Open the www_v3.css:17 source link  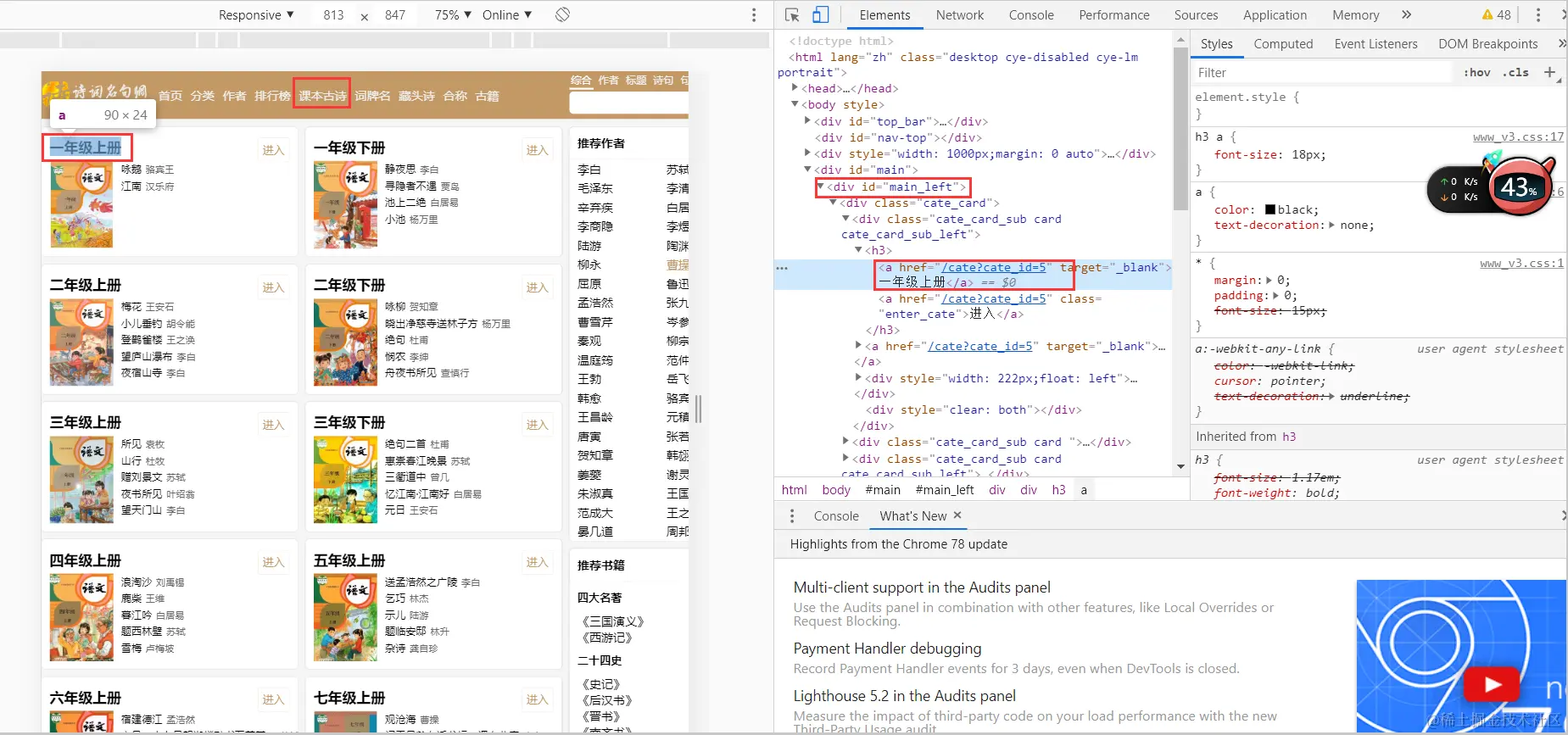point(1518,136)
